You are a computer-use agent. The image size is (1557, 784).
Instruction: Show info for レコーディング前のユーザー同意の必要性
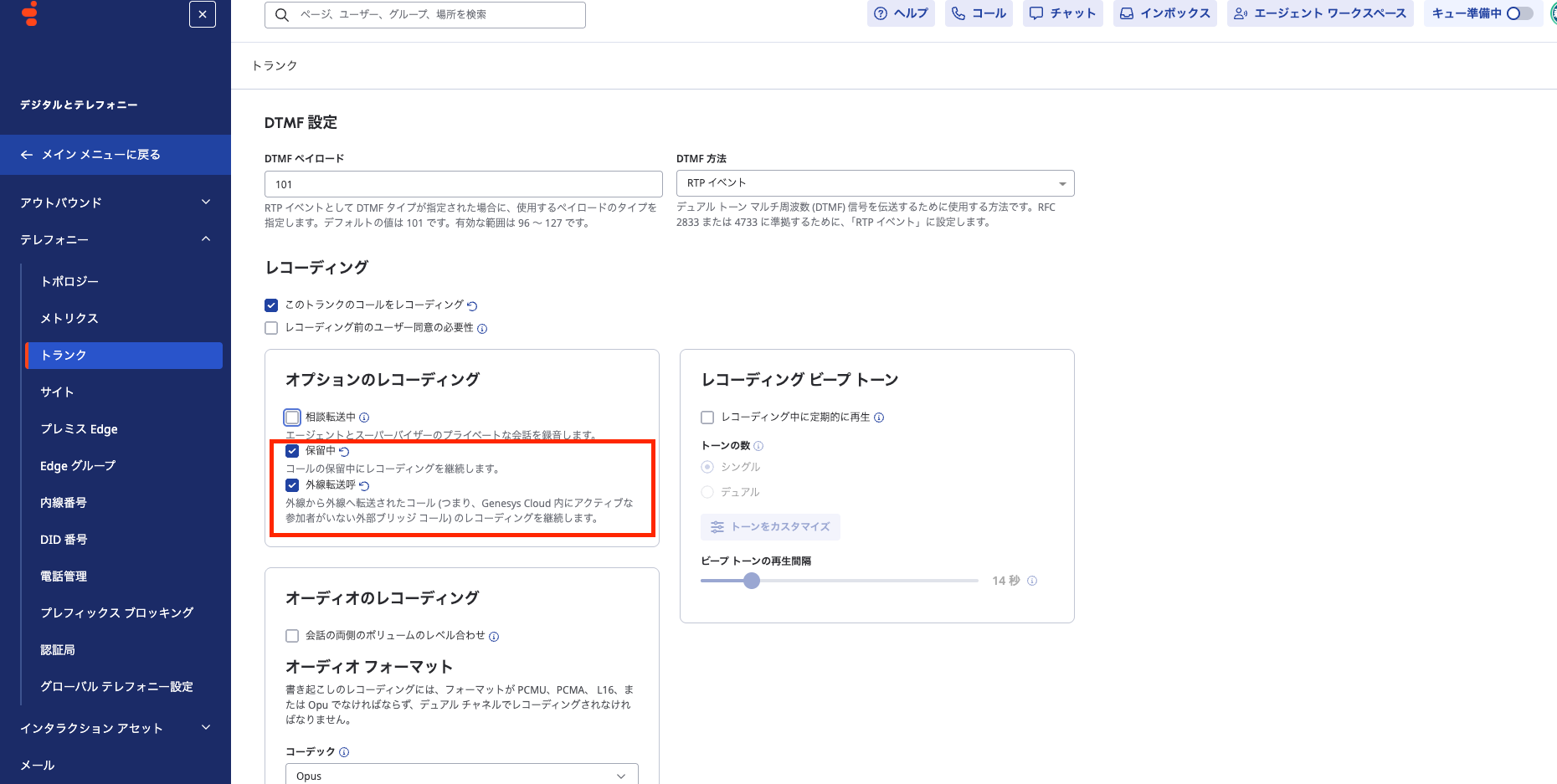(482, 329)
